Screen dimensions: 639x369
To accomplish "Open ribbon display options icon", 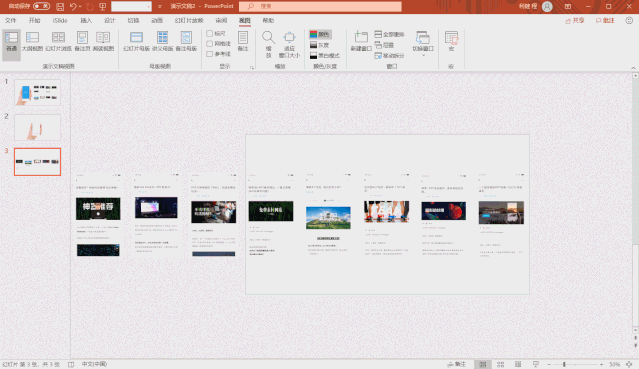I will pos(568,6).
